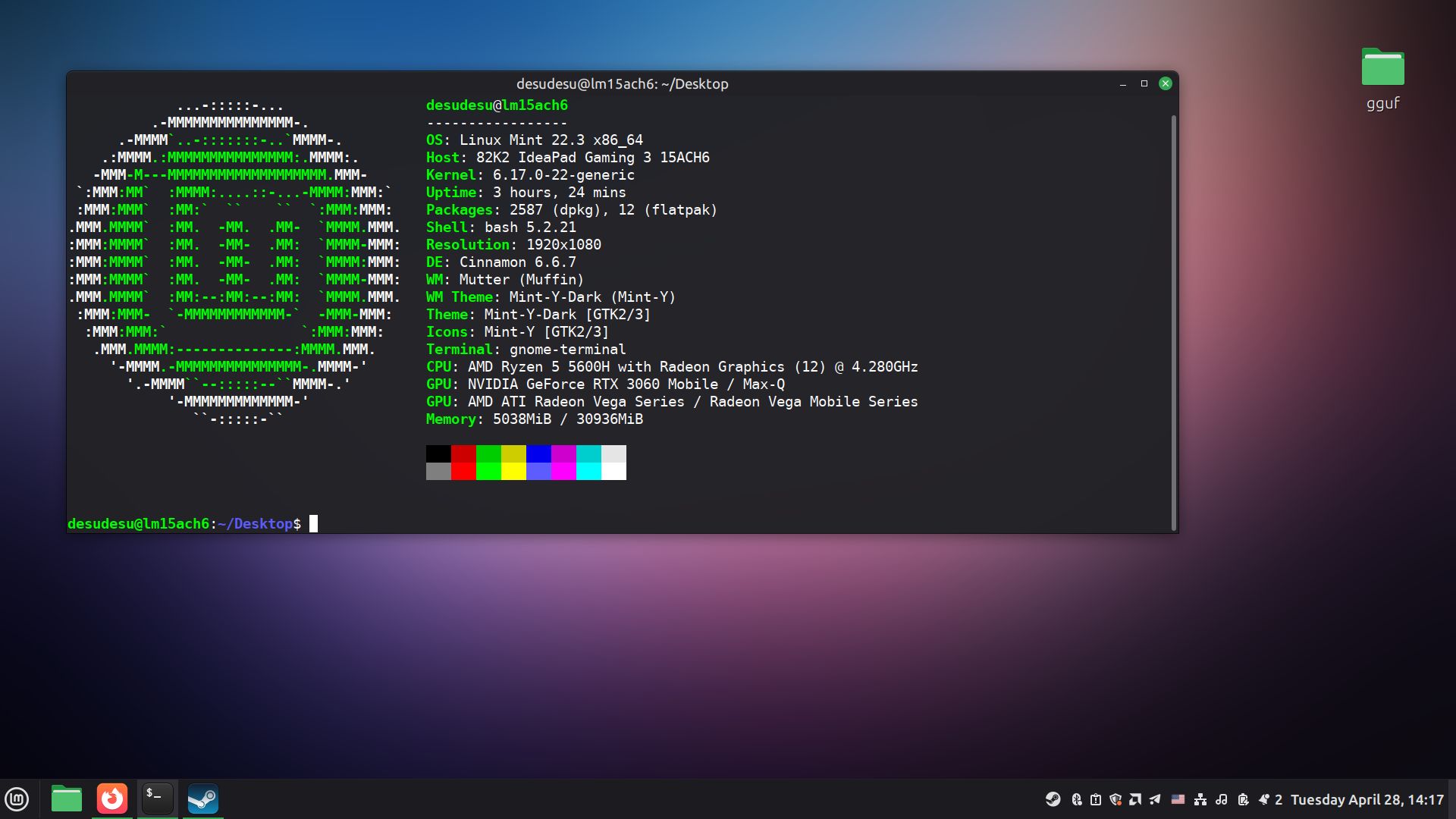This screenshot has height=819, width=1456.
Task: Open the gguf folder on the desktop
Action: pos(1382,79)
